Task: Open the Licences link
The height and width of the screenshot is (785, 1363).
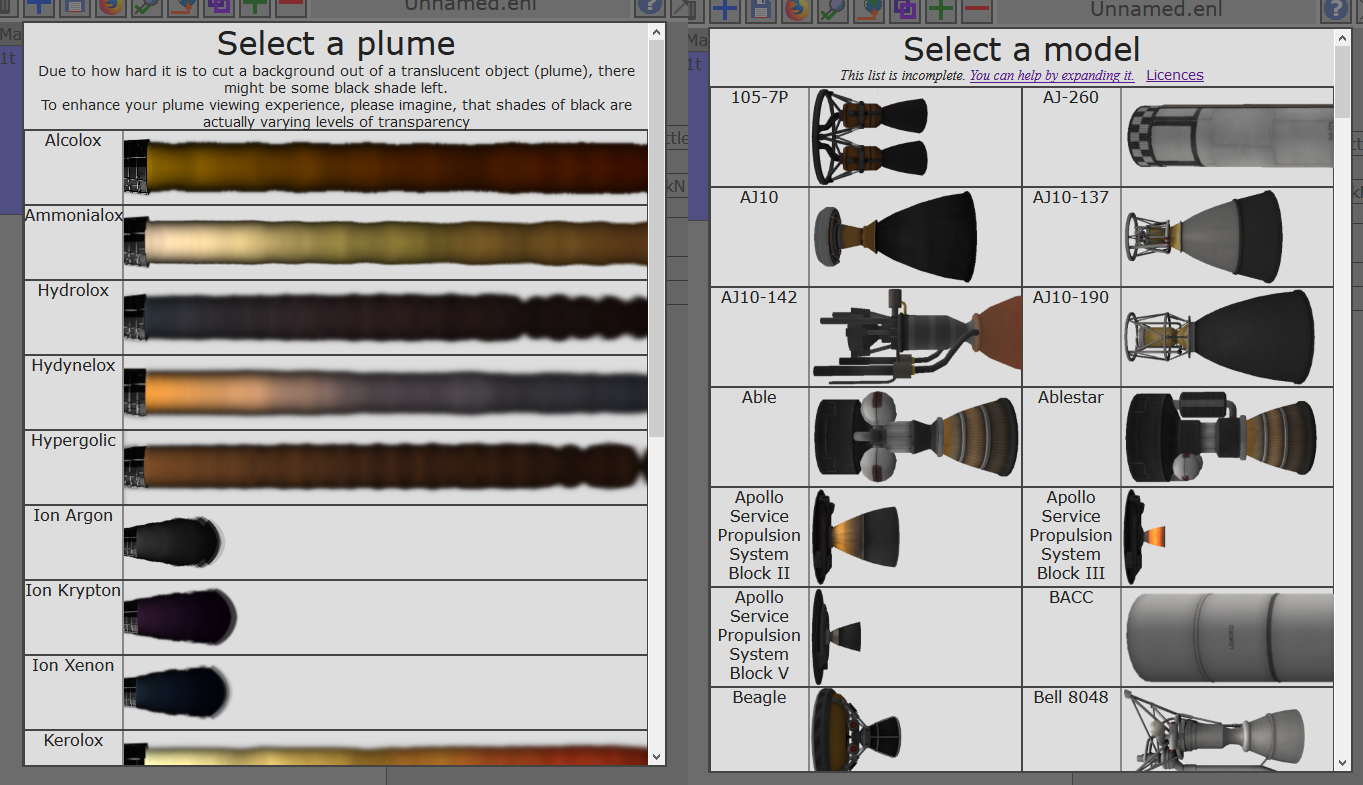Action: pos(1175,75)
